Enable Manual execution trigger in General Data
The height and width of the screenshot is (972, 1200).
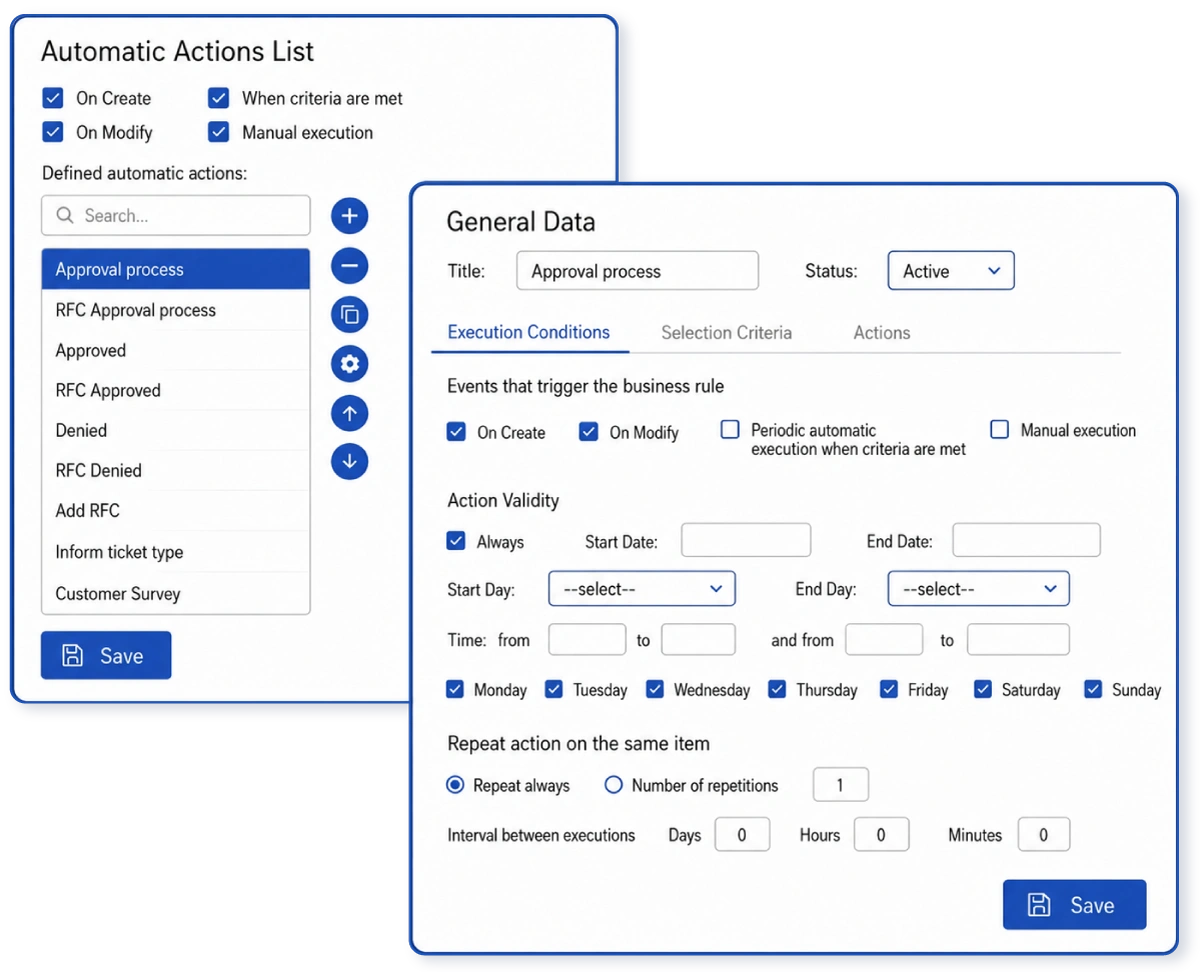pyautogui.click(x=999, y=430)
